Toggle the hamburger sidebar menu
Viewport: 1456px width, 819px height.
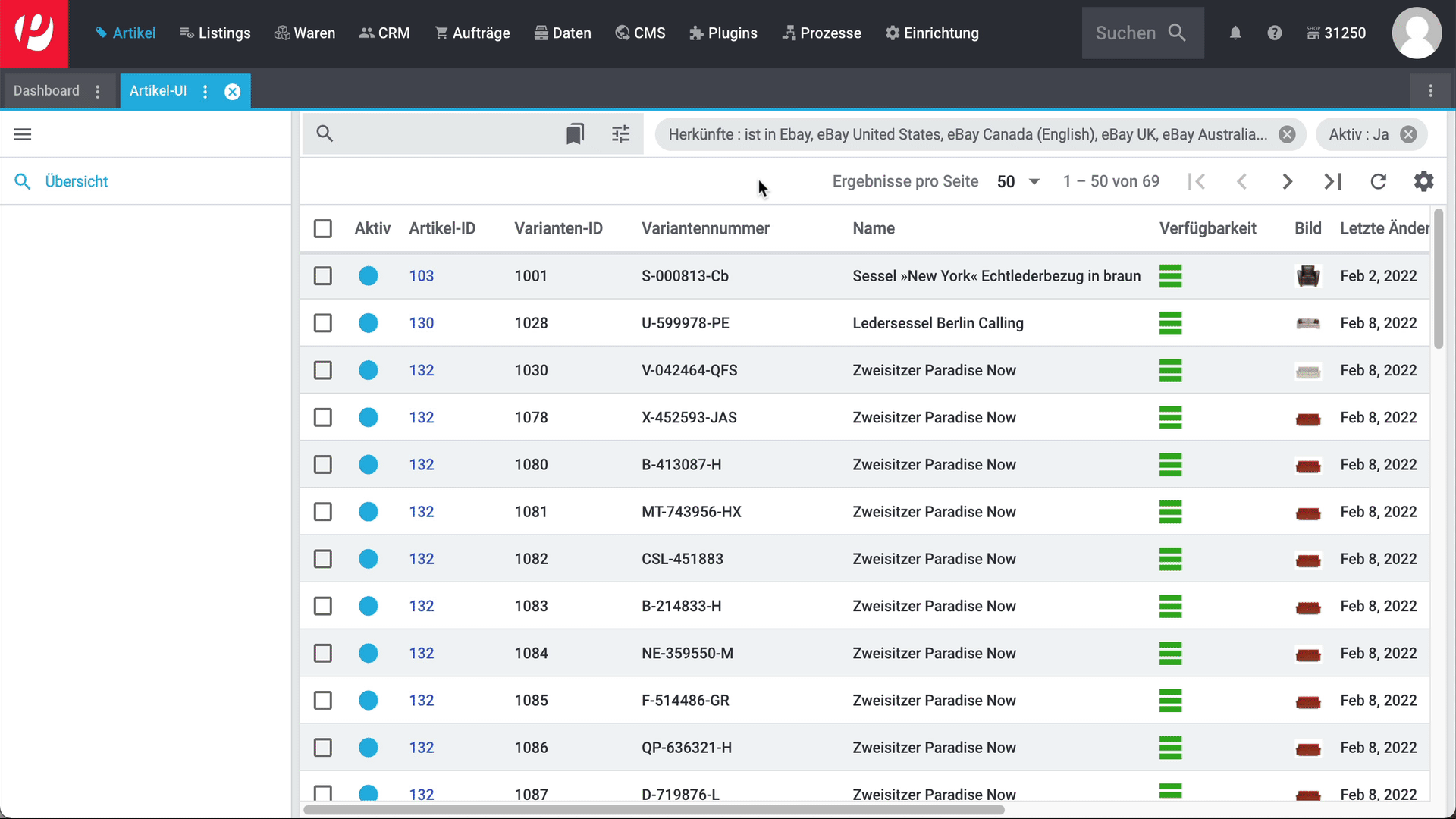point(23,134)
